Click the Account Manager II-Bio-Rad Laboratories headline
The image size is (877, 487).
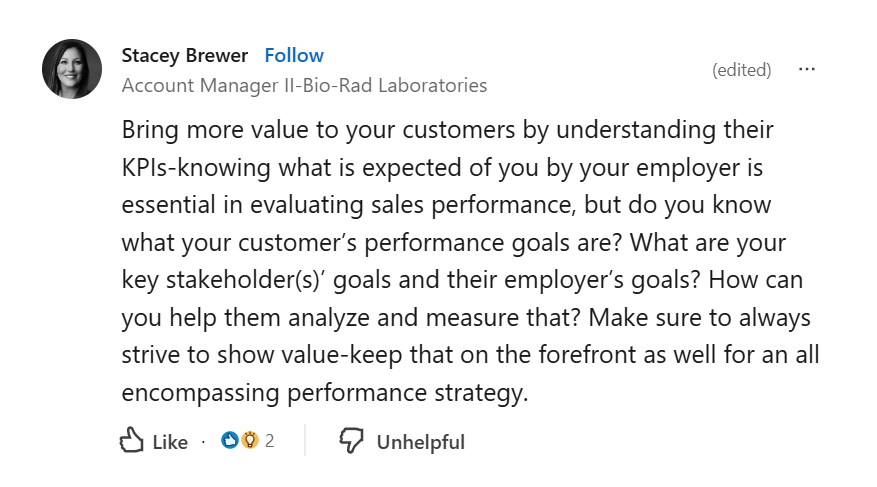pyautogui.click(x=304, y=86)
